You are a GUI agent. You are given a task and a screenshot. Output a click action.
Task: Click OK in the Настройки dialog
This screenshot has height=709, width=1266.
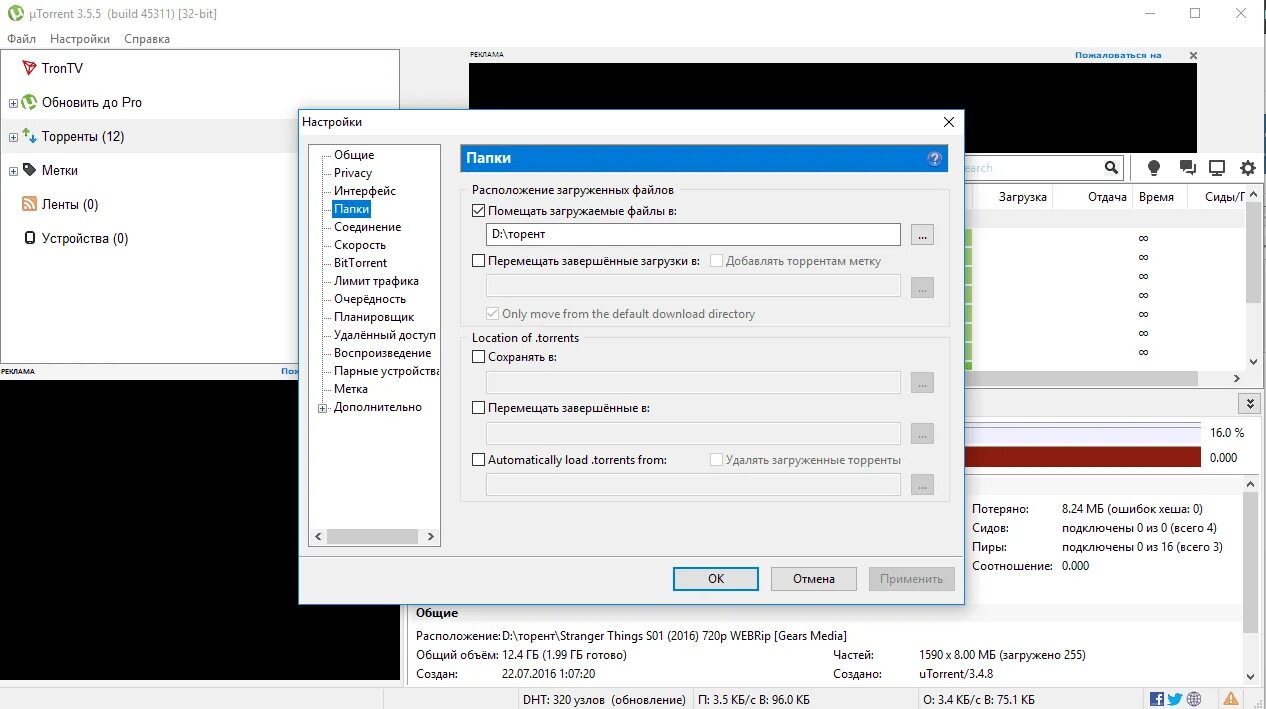point(716,578)
